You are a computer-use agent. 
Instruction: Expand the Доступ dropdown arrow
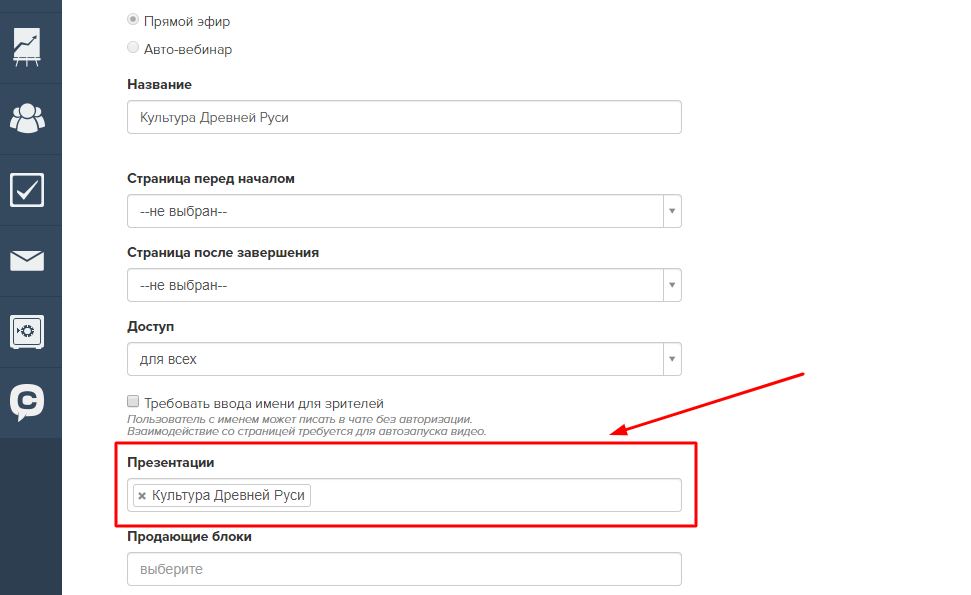click(672, 359)
